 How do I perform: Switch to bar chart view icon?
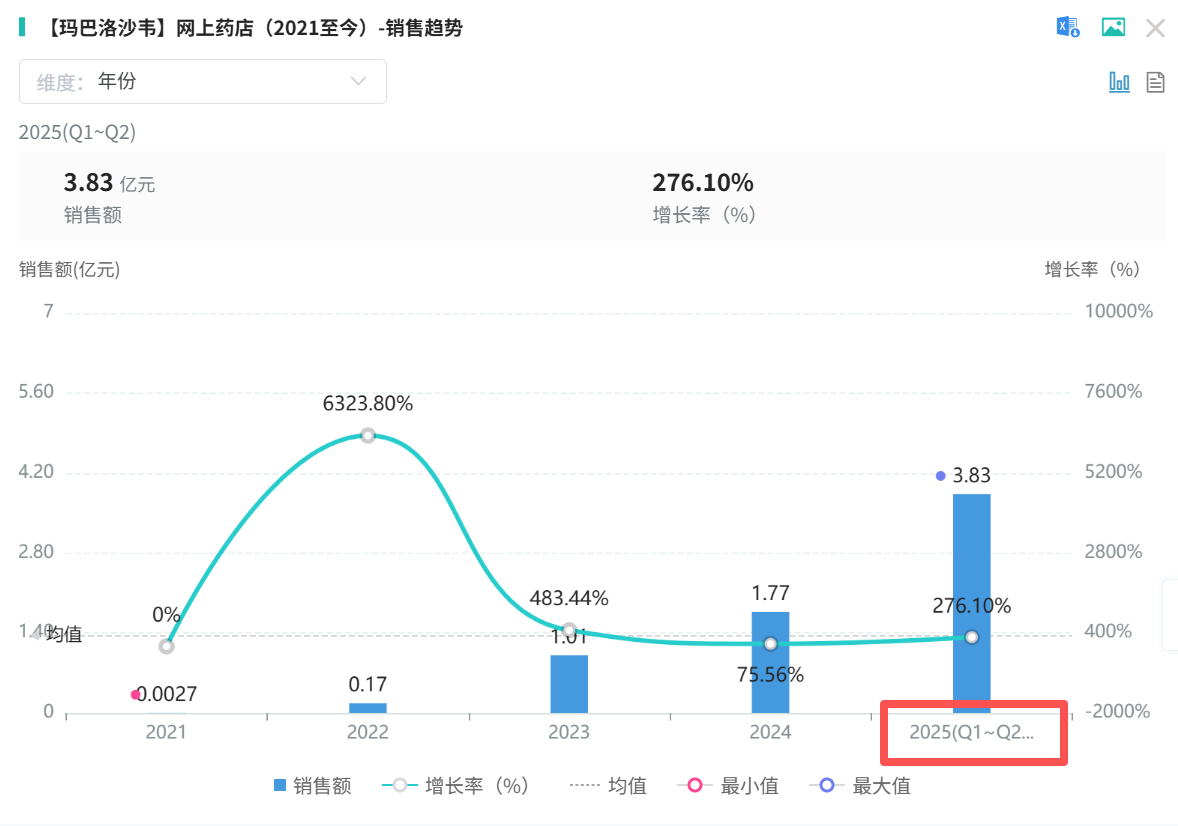coord(1119,82)
